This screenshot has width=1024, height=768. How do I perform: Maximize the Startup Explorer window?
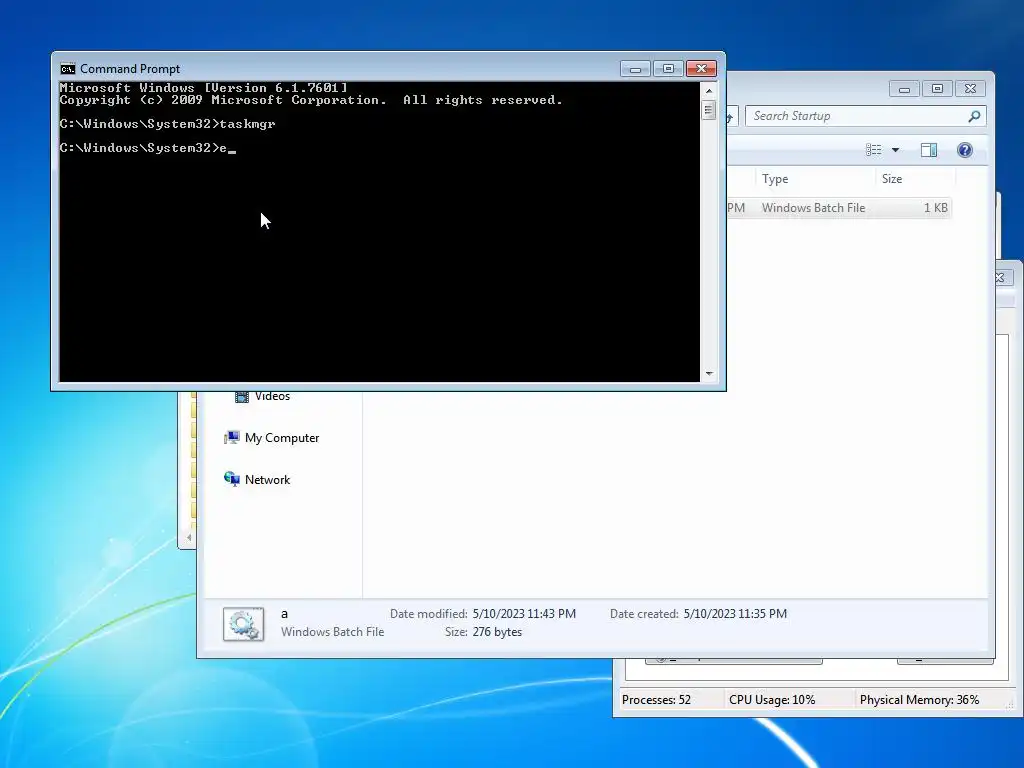coord(937,89)
